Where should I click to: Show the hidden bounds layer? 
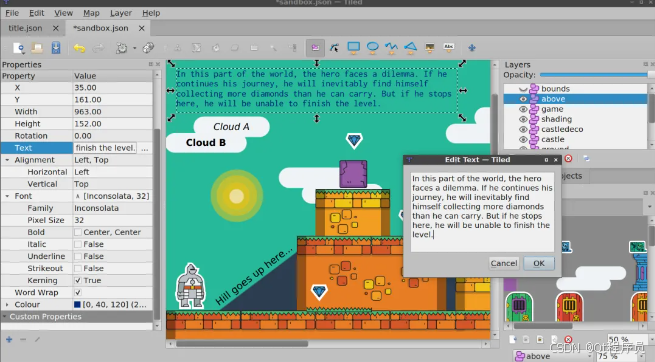click(523, 89)
